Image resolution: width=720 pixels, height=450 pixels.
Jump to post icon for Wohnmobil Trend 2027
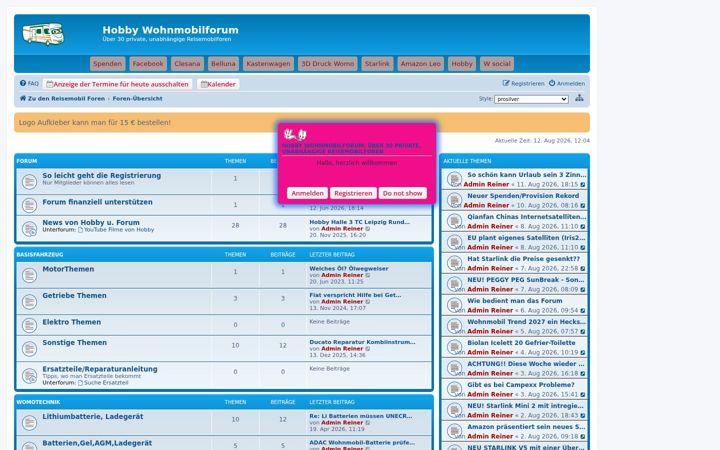pyautogui.click(x=583, y=332)
